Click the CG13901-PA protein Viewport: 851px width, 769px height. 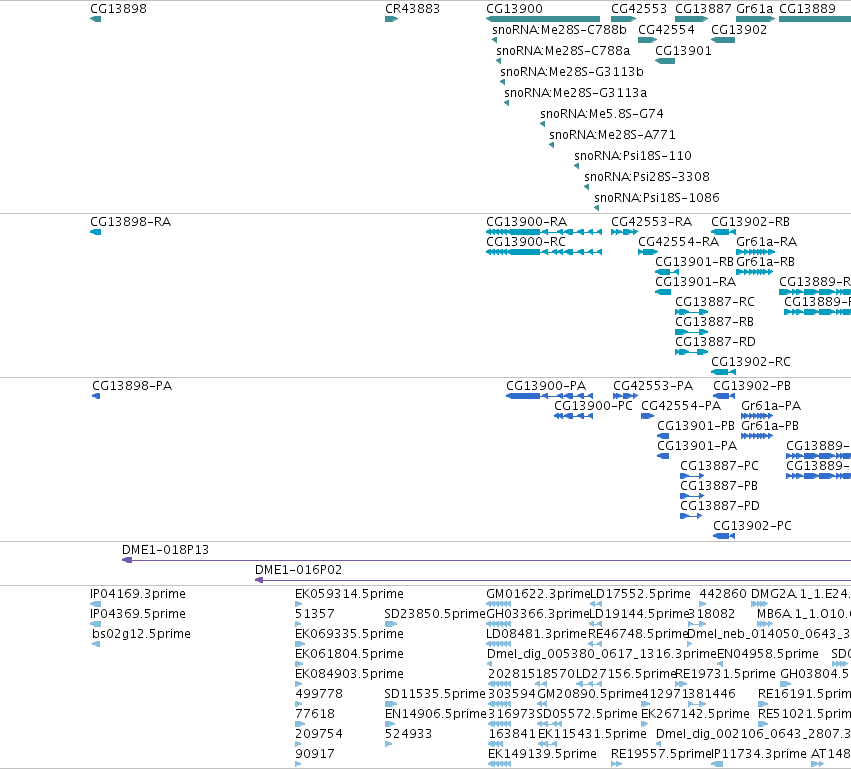point(663,456)
